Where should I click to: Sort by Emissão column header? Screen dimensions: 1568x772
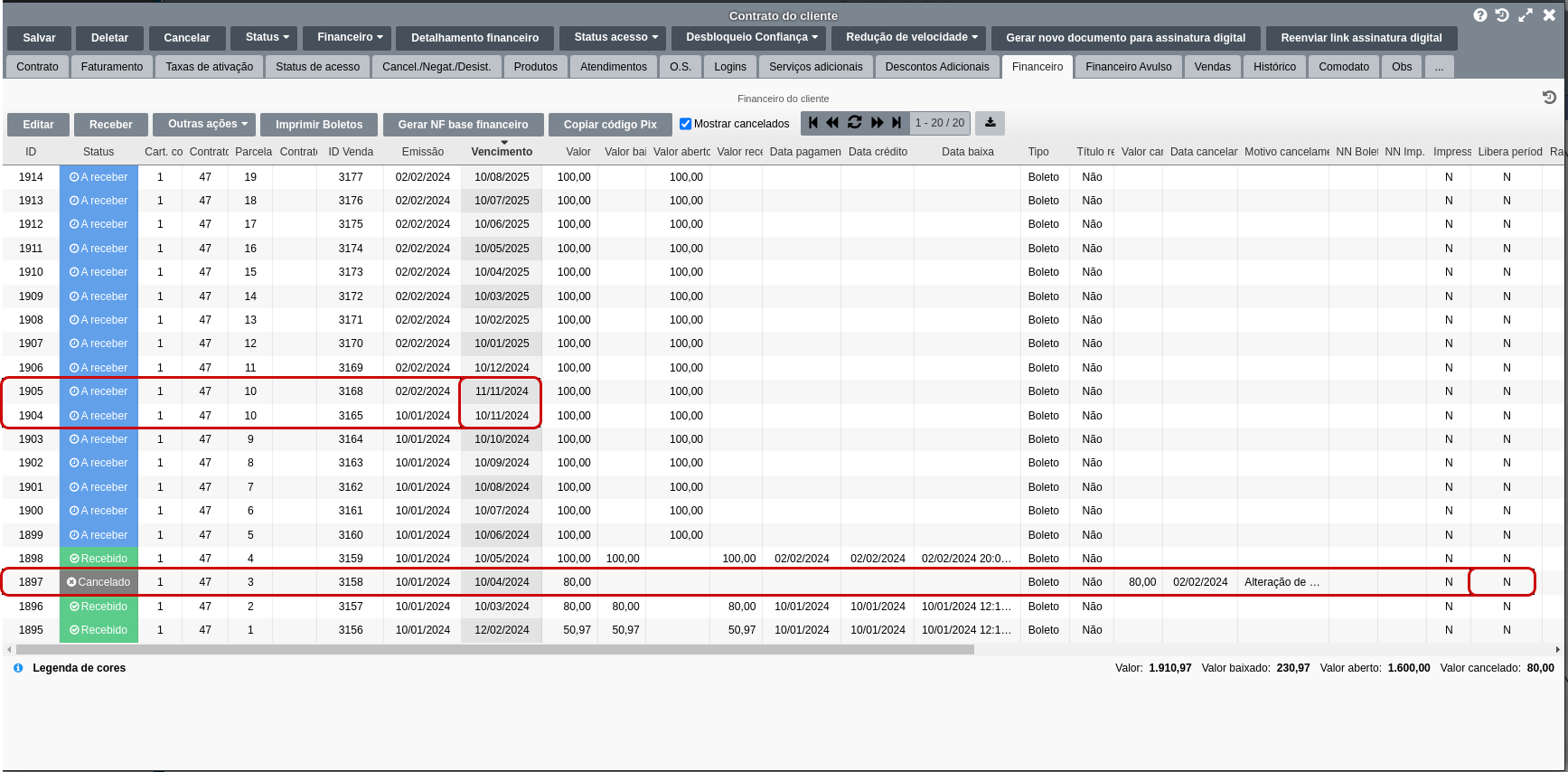click(423, 152)
